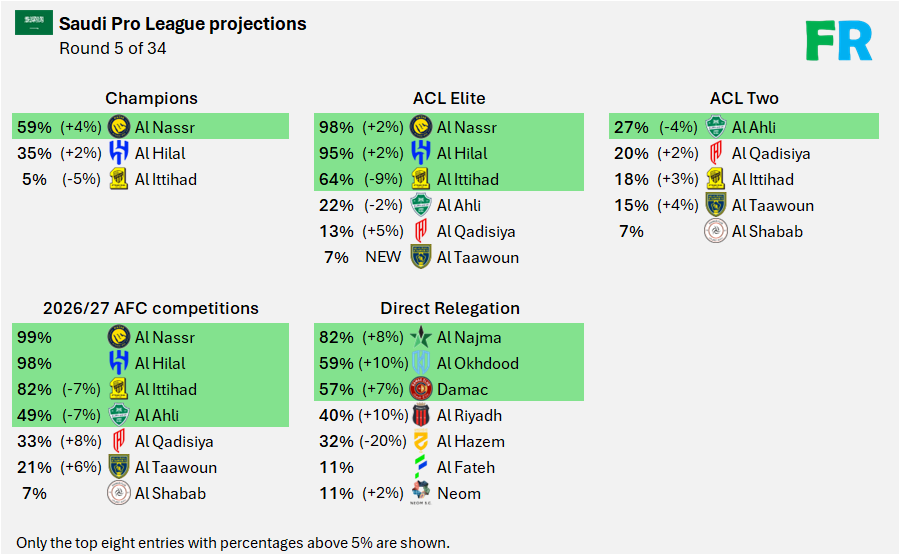
Task: Click the Al Fateh logo
Action: [421, 467]
